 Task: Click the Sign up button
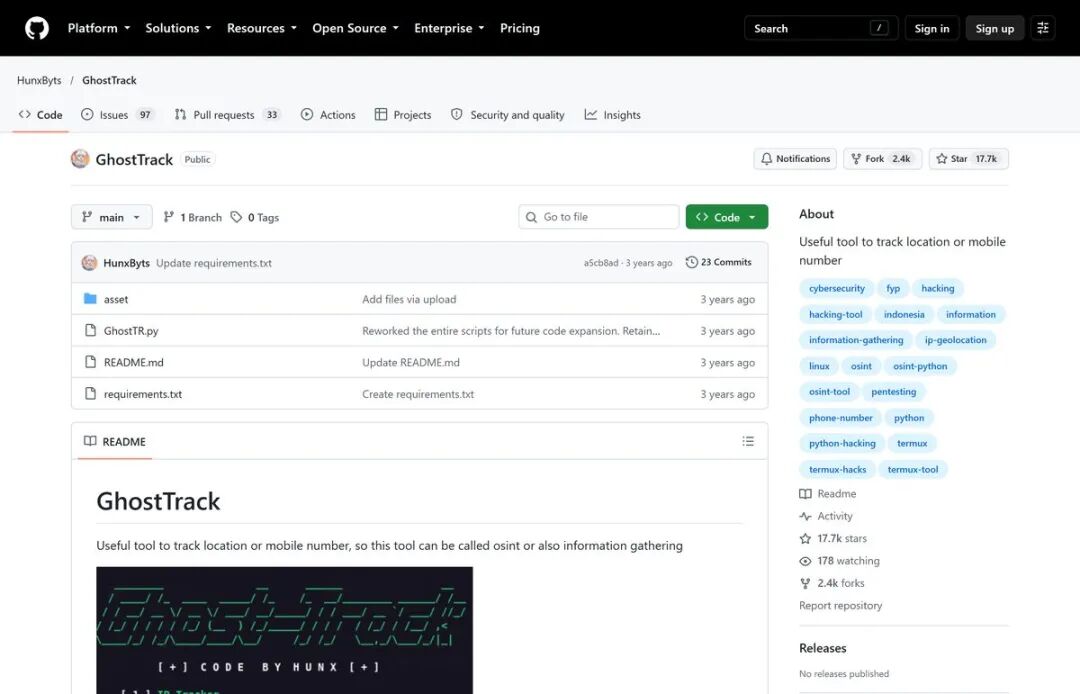coord(995,28)
